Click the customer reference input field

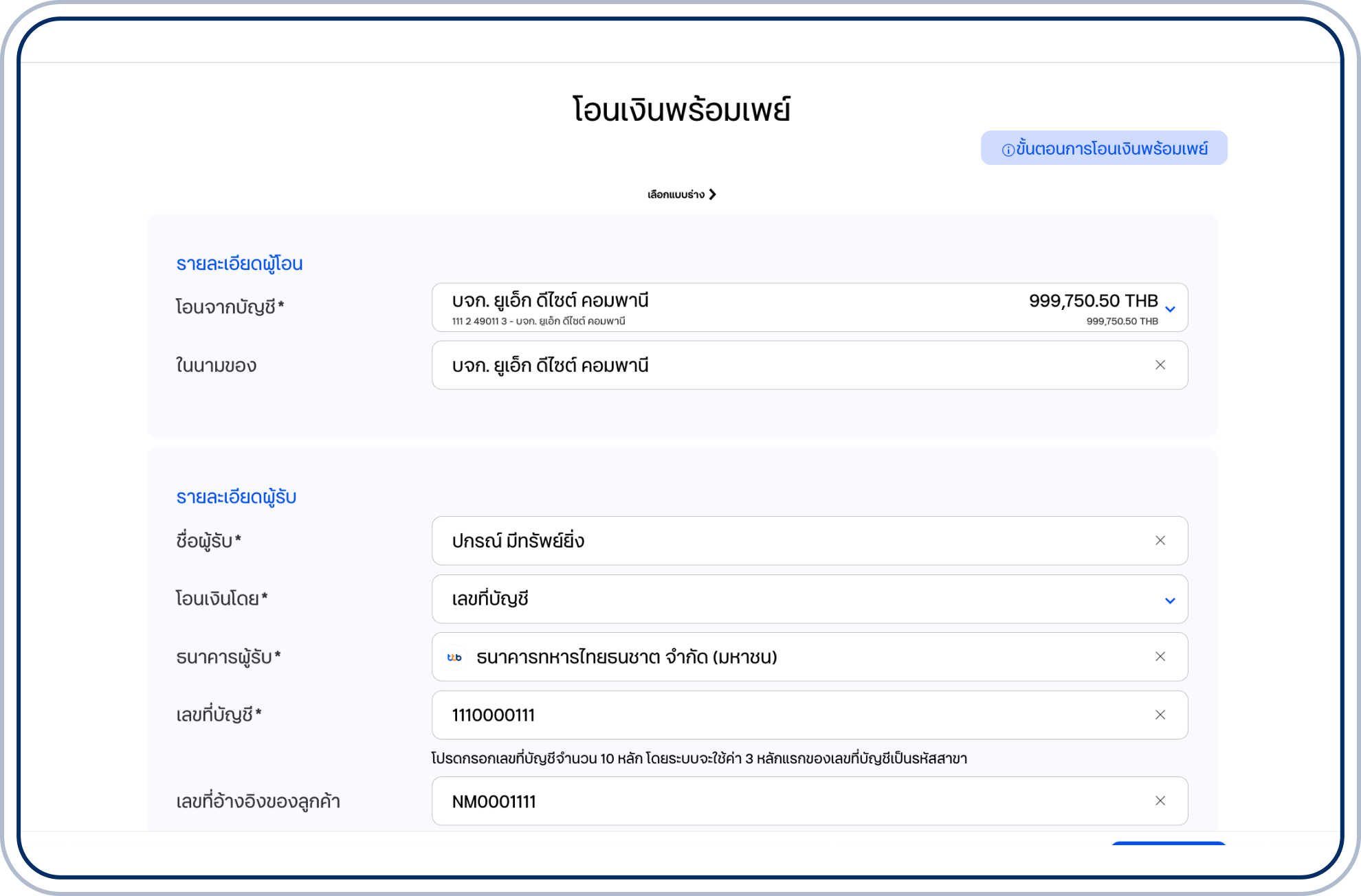(x=756, y=800)
